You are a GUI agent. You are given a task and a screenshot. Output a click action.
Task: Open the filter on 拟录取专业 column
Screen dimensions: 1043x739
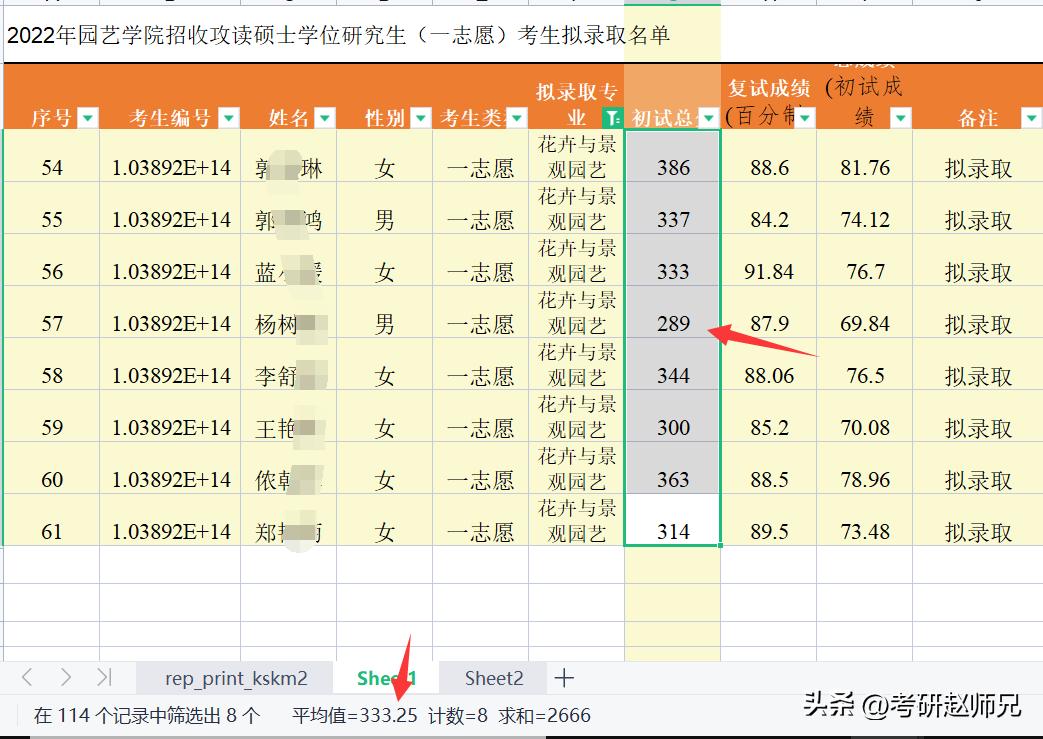point(611,118)
